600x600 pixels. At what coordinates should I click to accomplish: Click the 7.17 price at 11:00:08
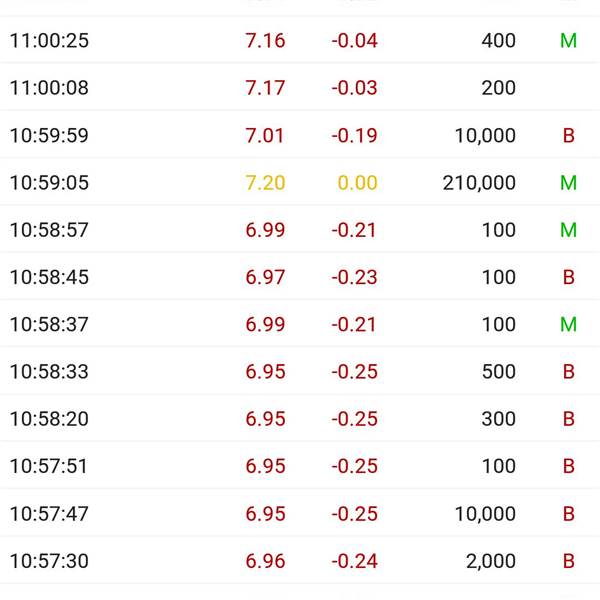(x=265, y=88)
